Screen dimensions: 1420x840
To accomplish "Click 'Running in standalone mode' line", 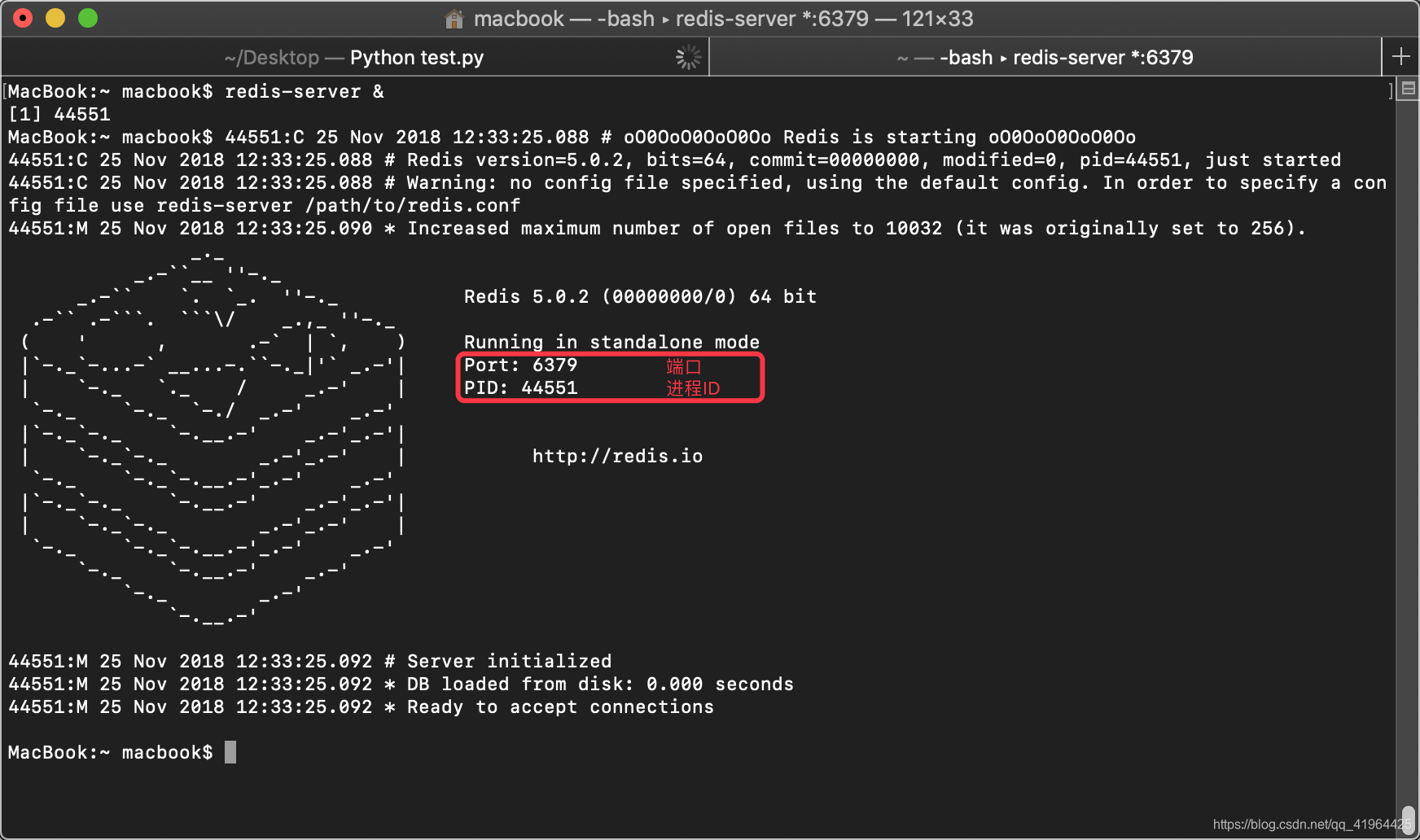I will click(611, 343).
